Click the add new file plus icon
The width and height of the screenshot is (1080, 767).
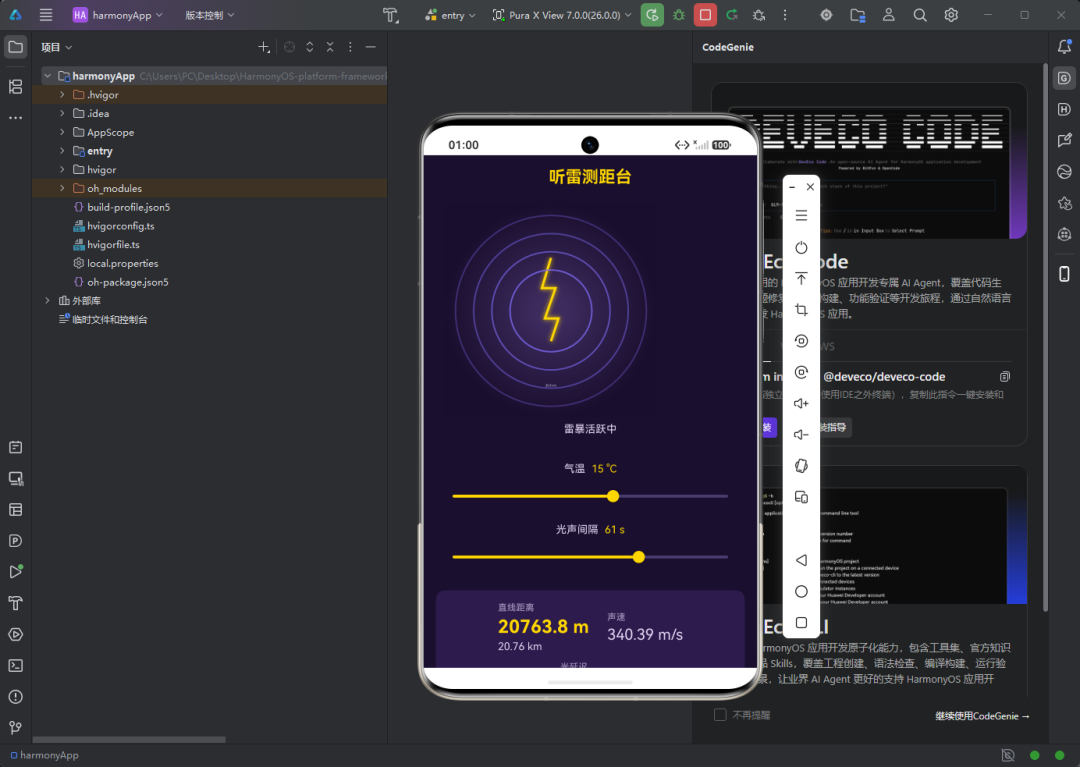coord(264,47)
